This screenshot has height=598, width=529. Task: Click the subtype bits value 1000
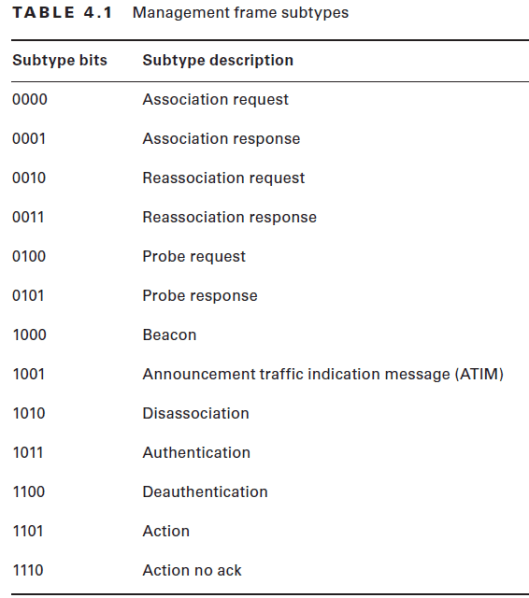tap(30, 335)
